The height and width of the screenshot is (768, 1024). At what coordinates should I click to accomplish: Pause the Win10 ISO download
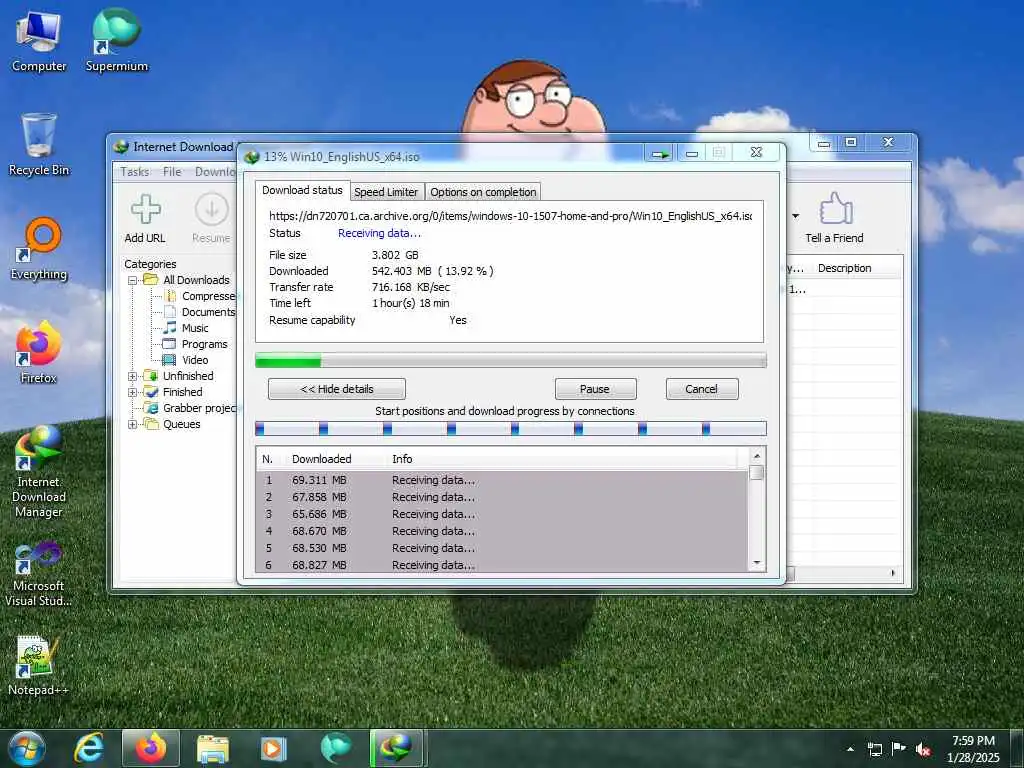595,389
